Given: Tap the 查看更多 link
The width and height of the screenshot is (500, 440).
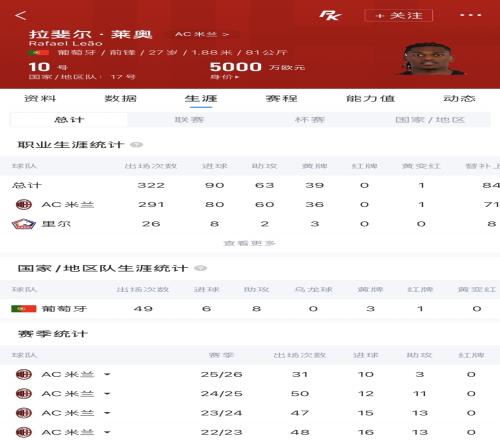Looking at the screenshot, I should coord(249,243).
